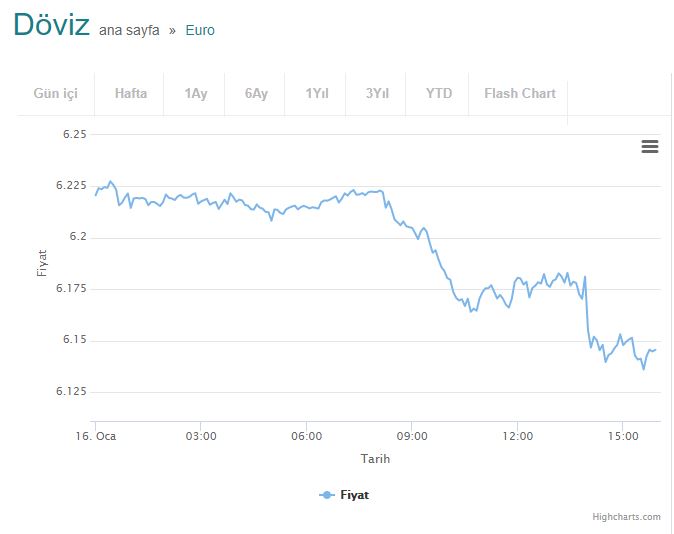Click the chart line's lowest point after 15:00

[643, 368]
